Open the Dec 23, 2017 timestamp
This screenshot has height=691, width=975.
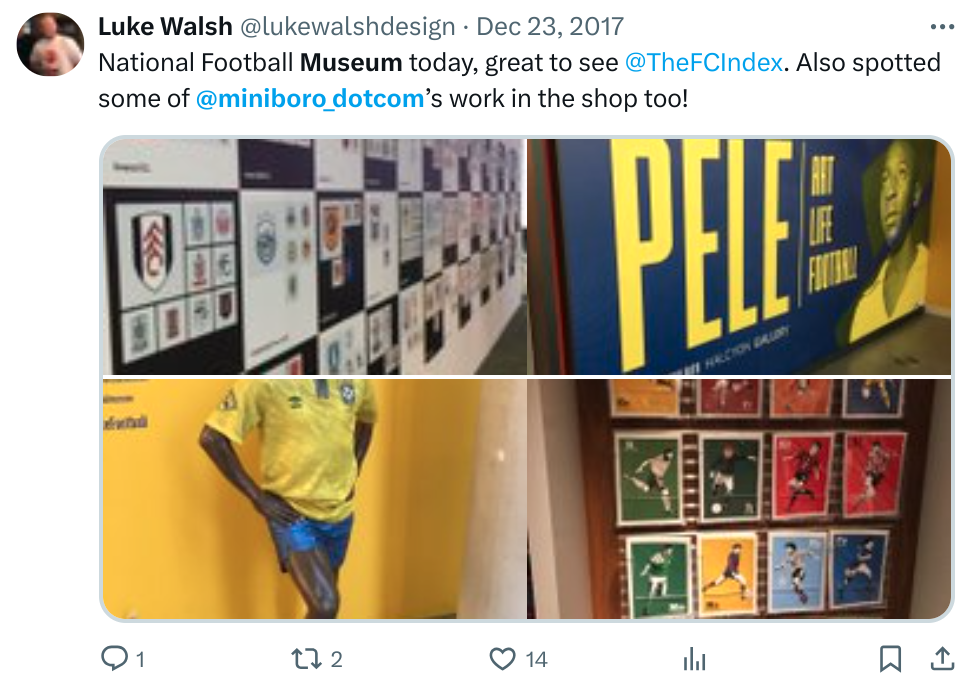[x=550, y=27]
